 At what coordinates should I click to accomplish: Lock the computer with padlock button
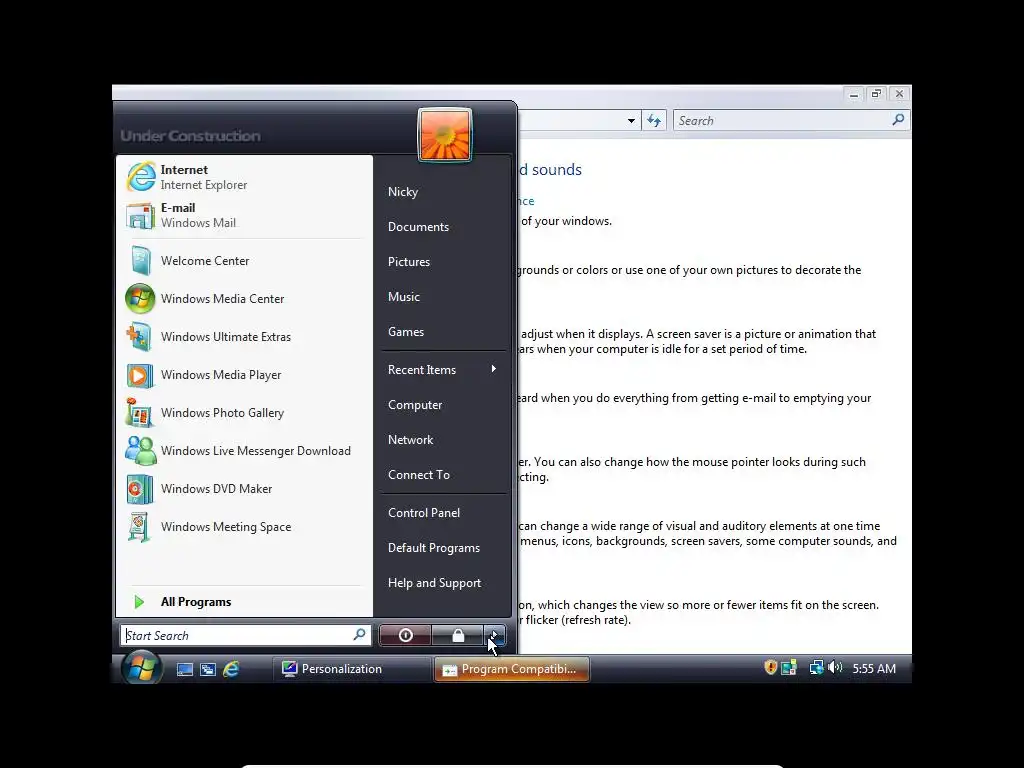click(458, 635)
